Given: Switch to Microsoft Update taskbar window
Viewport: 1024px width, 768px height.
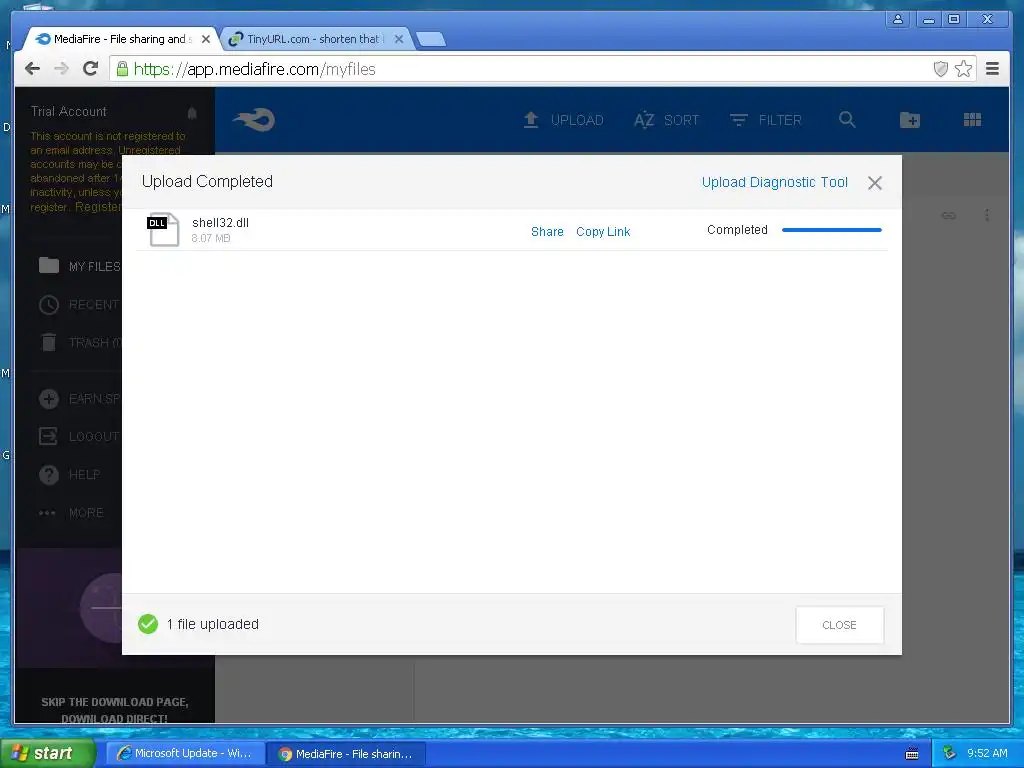Looking at the screenshot, I should click(x=185, y=753).
